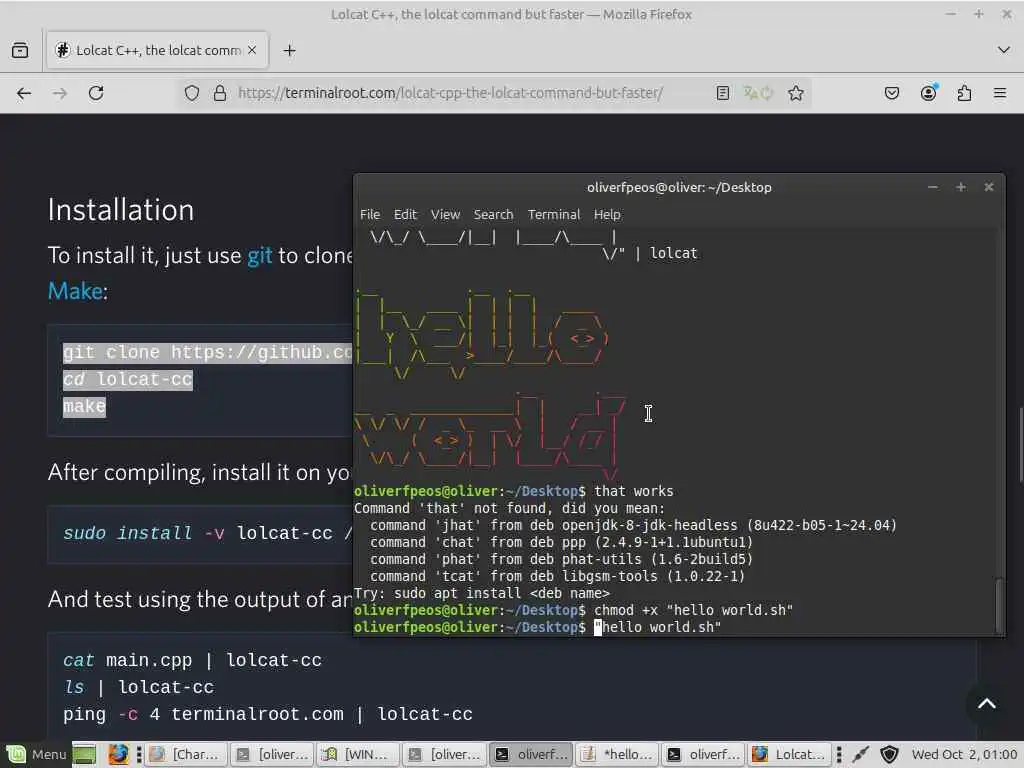
Task: Open the clock showing Wed Oct 2, 01:00
Action: coord(965,754)
